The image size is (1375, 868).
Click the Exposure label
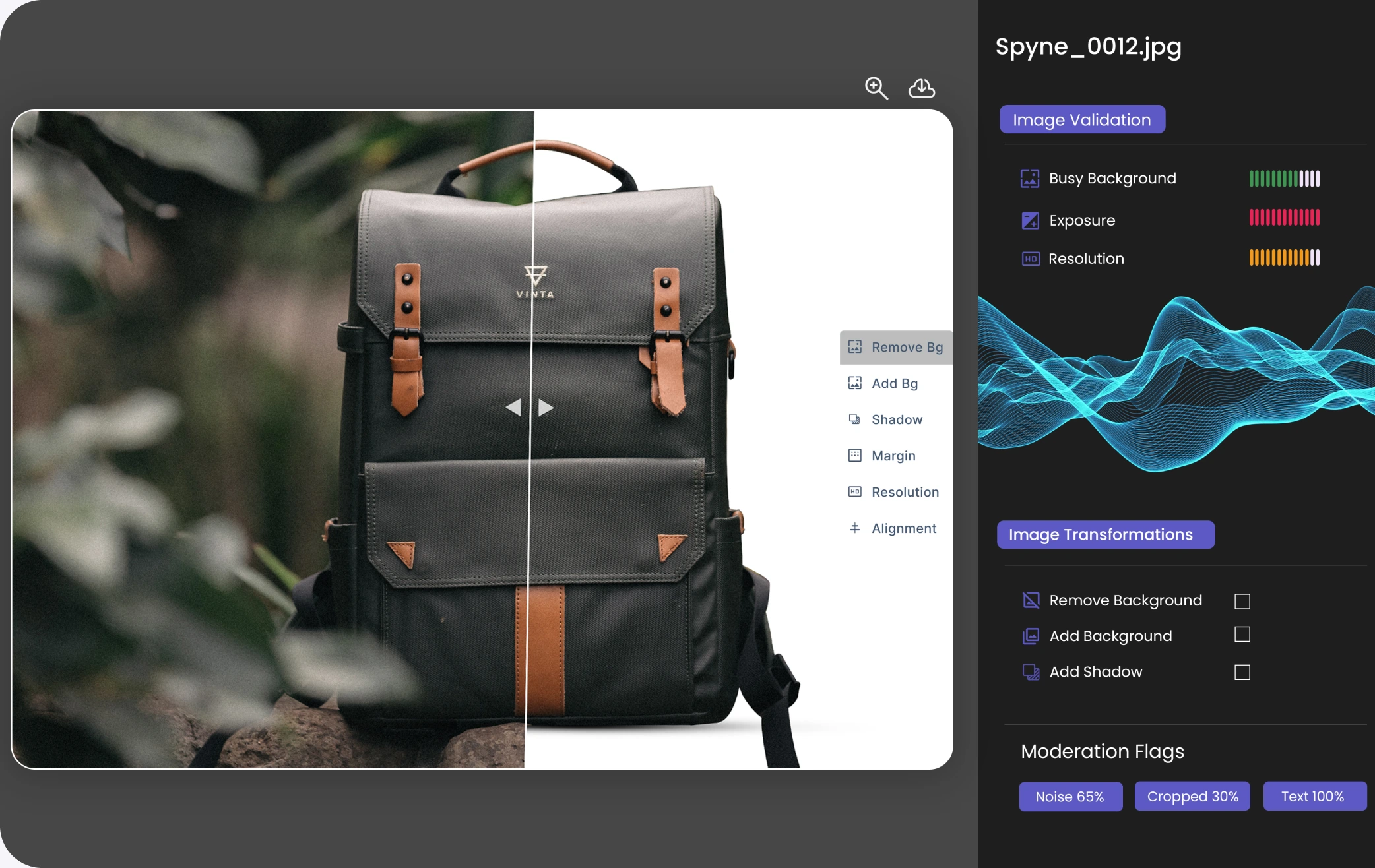pyautogui.click(x=1082, y=220)
